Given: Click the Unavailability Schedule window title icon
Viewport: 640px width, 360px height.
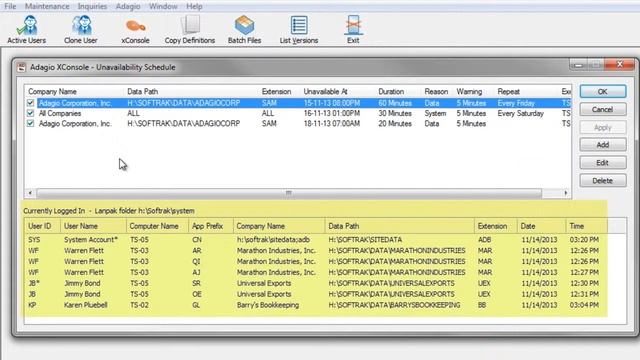Looking at the screenshot, I should (x=21, y=67).
